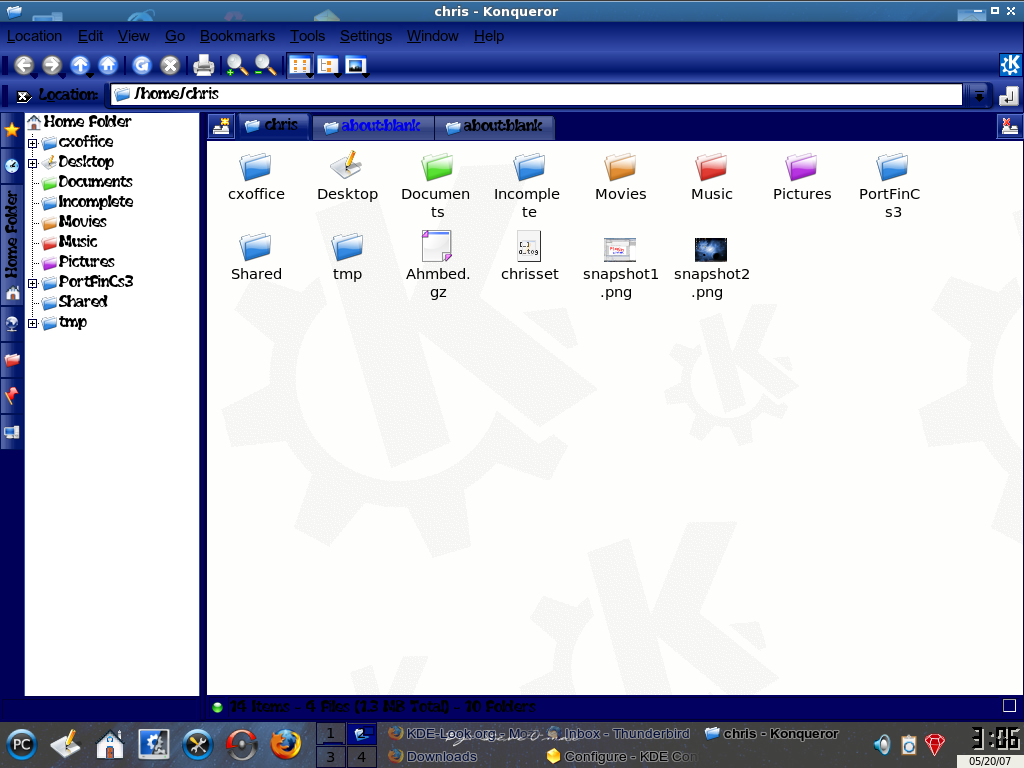1024x768 pixels.
Task: Decrease icon size with Zoom Out magnifier
Action: click(265, 65)
